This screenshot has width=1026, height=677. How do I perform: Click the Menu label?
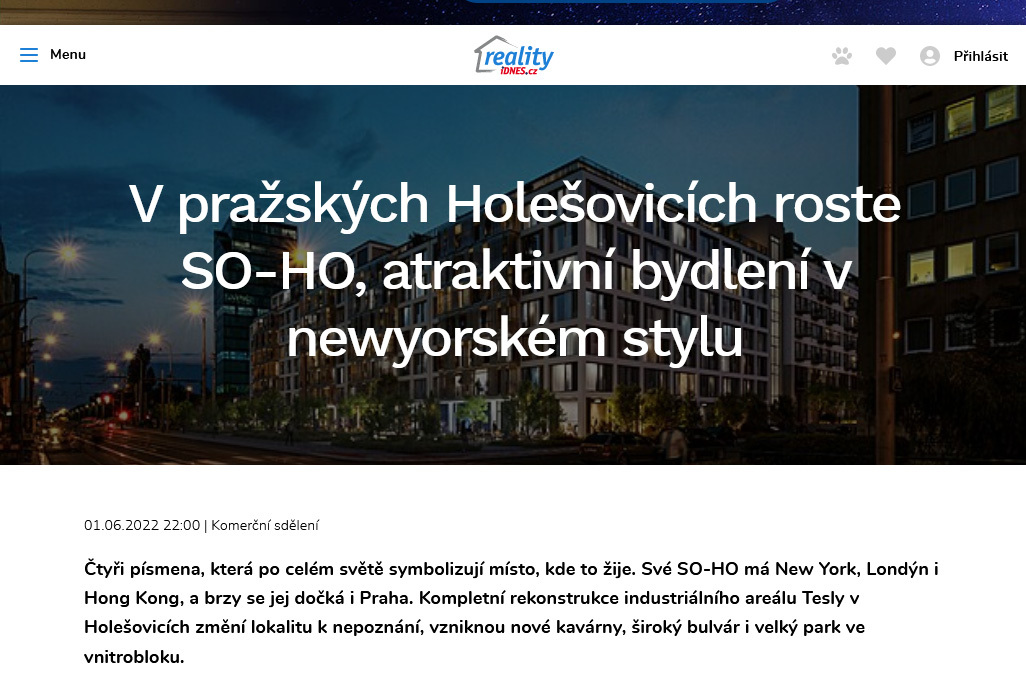[68, 54]
